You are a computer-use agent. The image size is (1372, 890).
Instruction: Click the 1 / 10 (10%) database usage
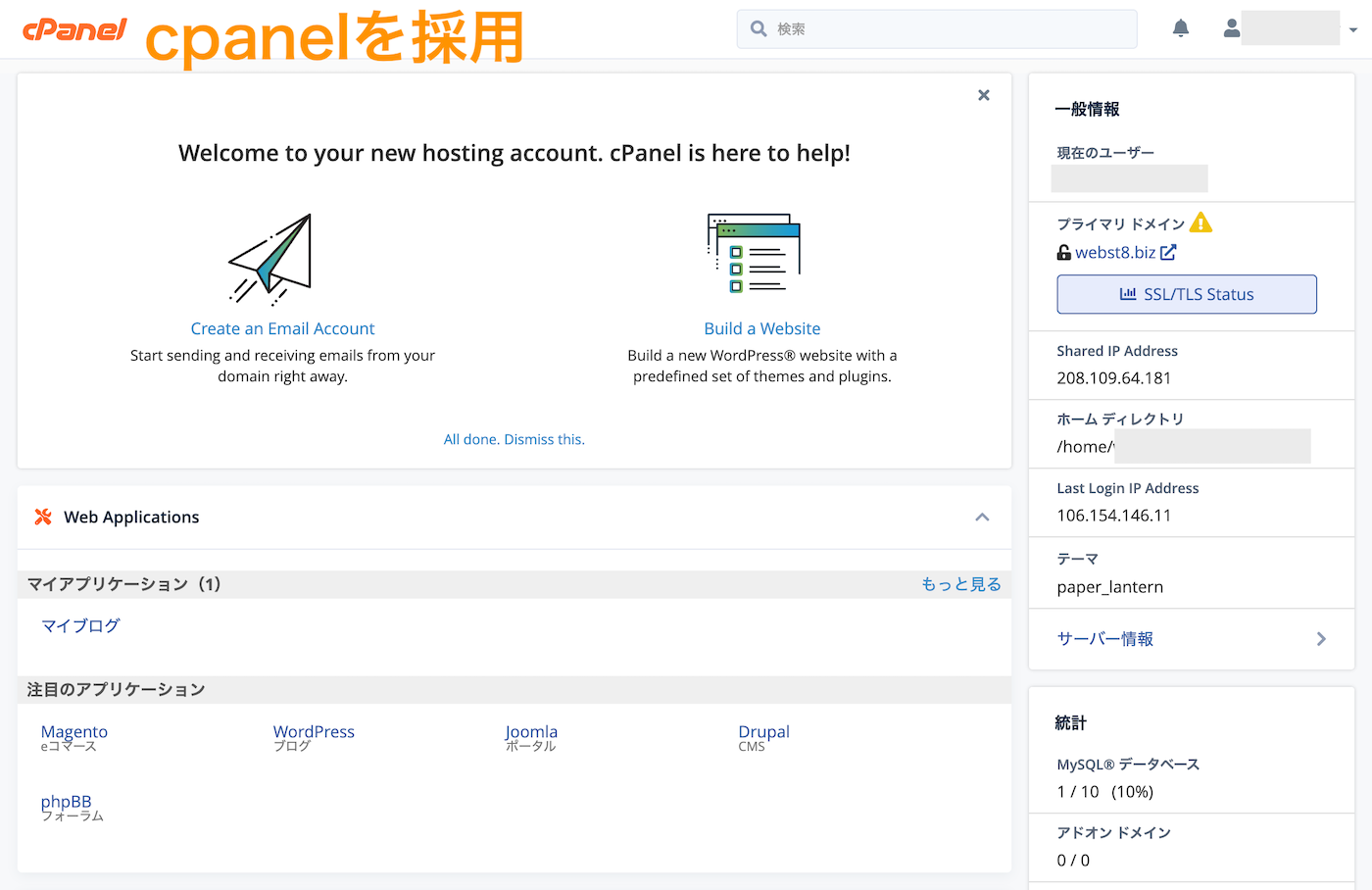click(x=1105, y=792)
